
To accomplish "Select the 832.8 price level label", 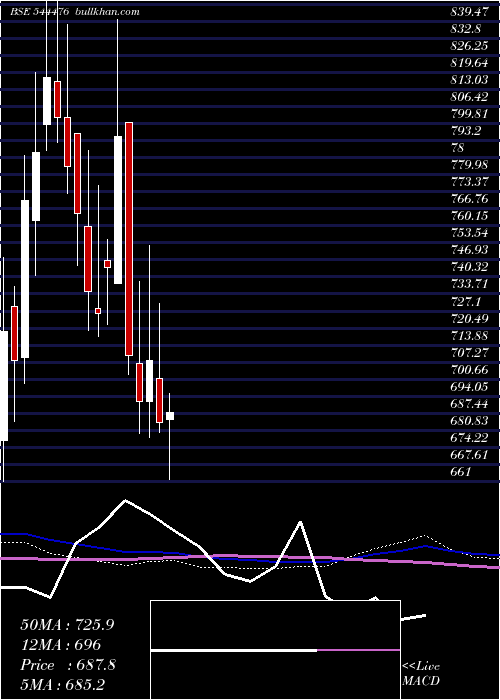I will click(x=466, y=29).
